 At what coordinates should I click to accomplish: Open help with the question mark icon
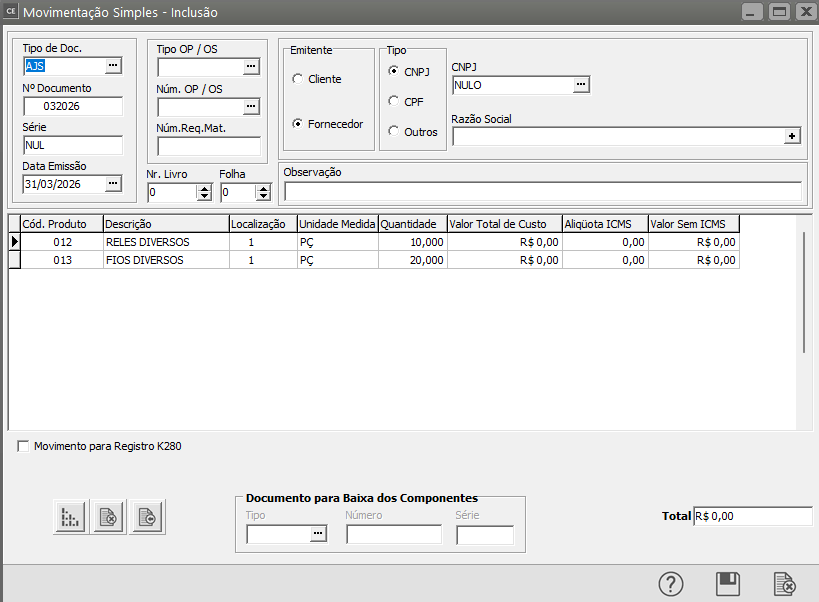point(670,584)
